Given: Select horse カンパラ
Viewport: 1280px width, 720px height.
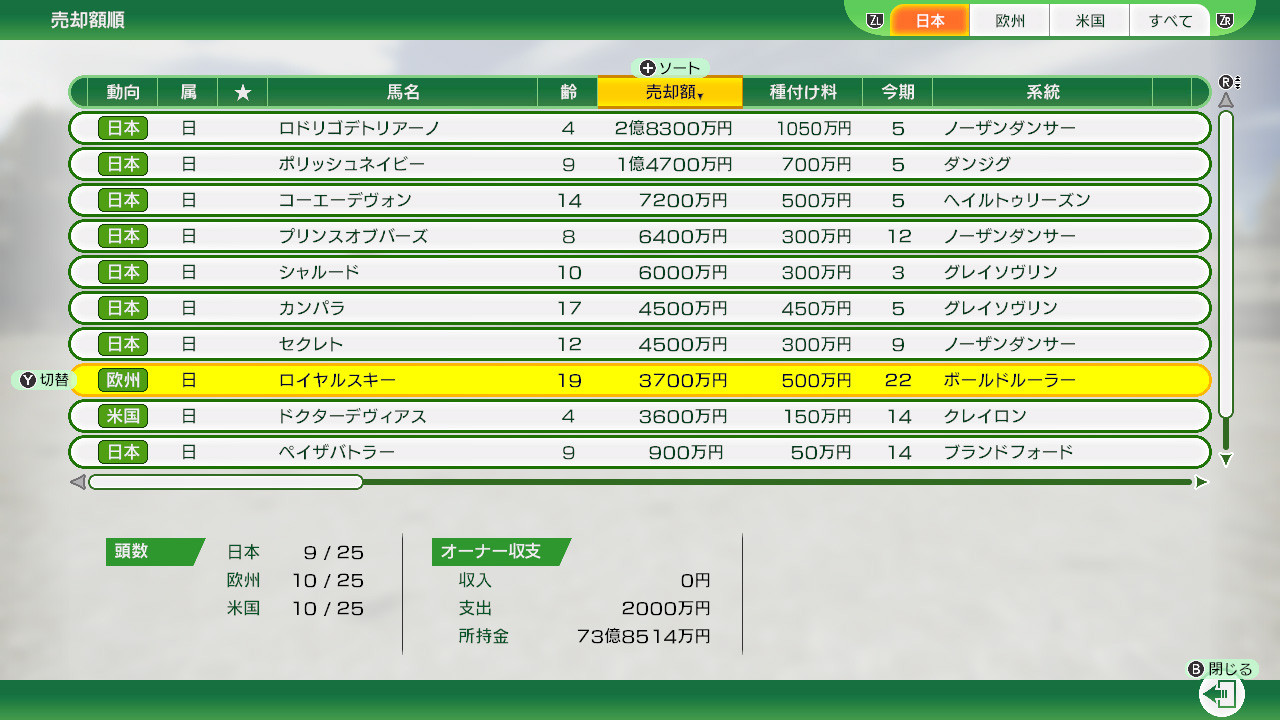Looking at the screenshot, I should click(x=640, y=308).
